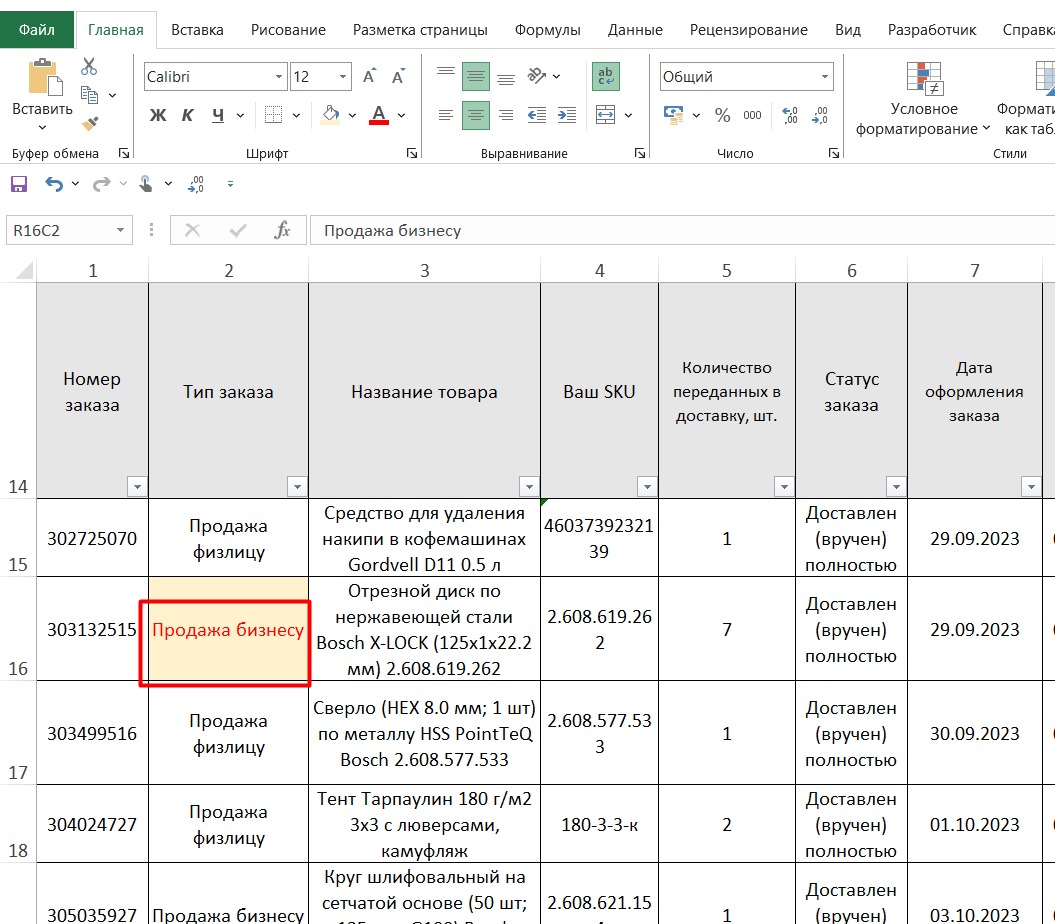
Task: Expand the Общий number format dropdown
Action: point(824,77)
